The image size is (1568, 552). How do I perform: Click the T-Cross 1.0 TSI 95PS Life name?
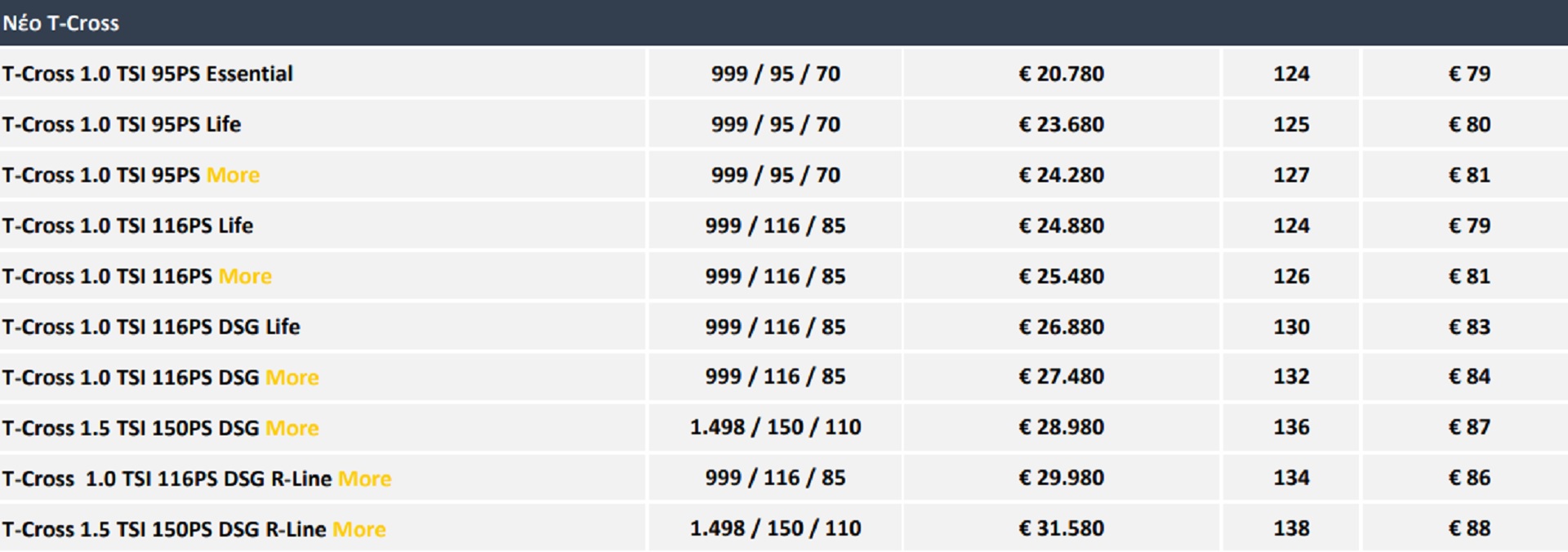pyautogui.click(x=122, y=124)
